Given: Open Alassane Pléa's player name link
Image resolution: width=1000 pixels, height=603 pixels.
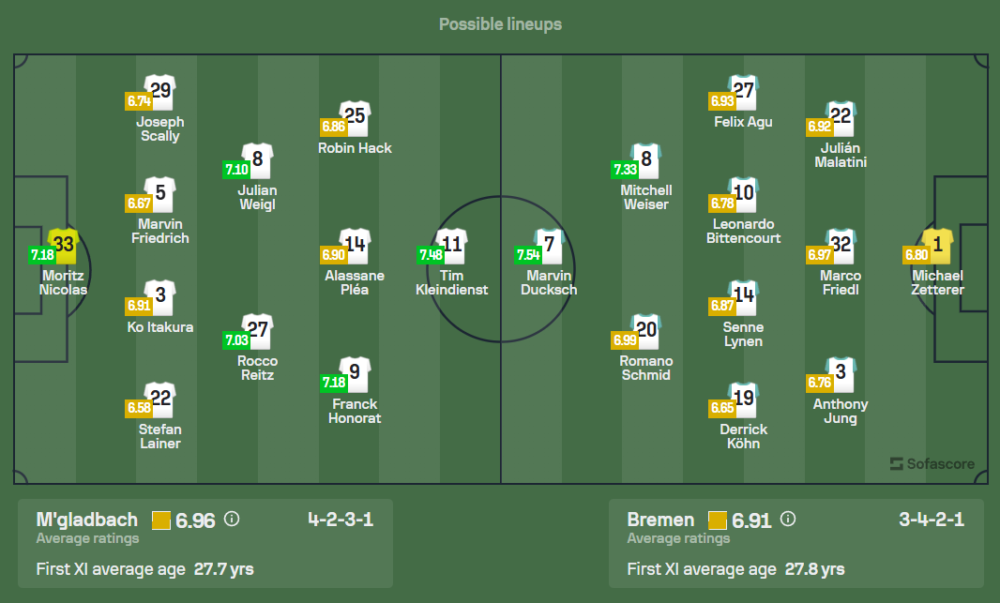Looking at the screenshot, I should click(354, 282).
